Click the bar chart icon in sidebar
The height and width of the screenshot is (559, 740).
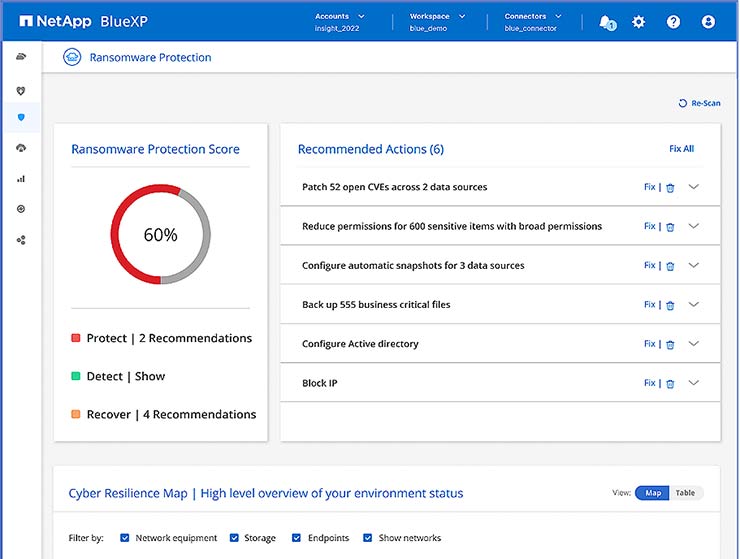tap(21, 179)
